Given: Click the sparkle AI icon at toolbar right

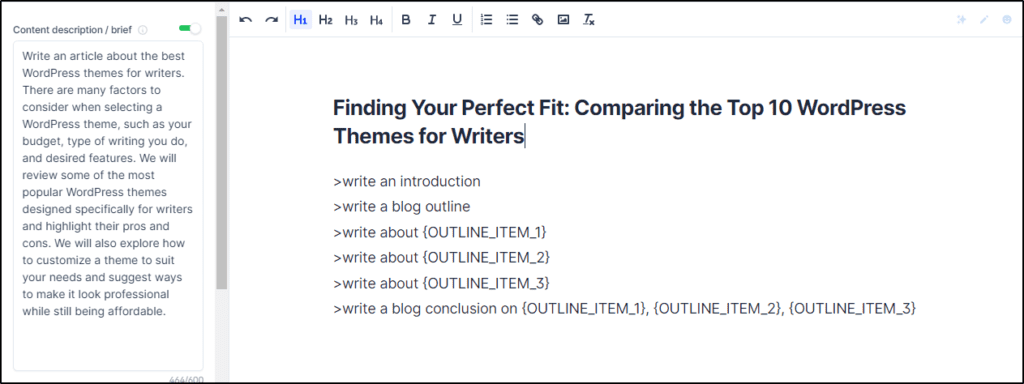Looking at the screenshot, I should point(961,20).
